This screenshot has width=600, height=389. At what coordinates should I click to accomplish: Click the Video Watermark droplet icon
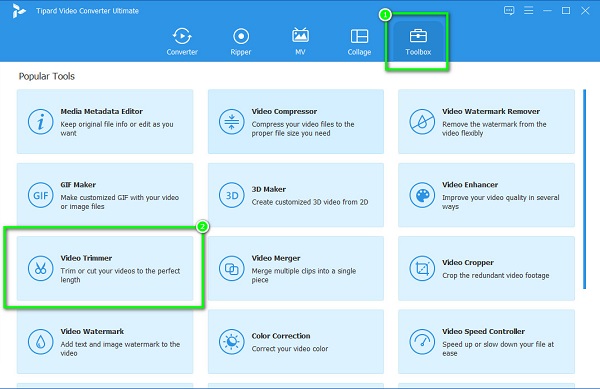pos(40,342)
